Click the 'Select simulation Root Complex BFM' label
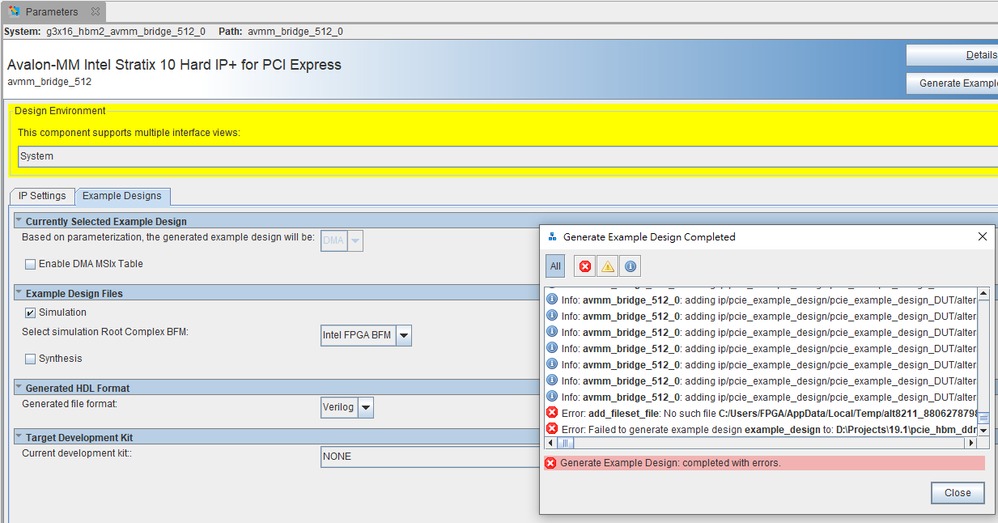This screenshot has width=998, height=523. point(105,332)
